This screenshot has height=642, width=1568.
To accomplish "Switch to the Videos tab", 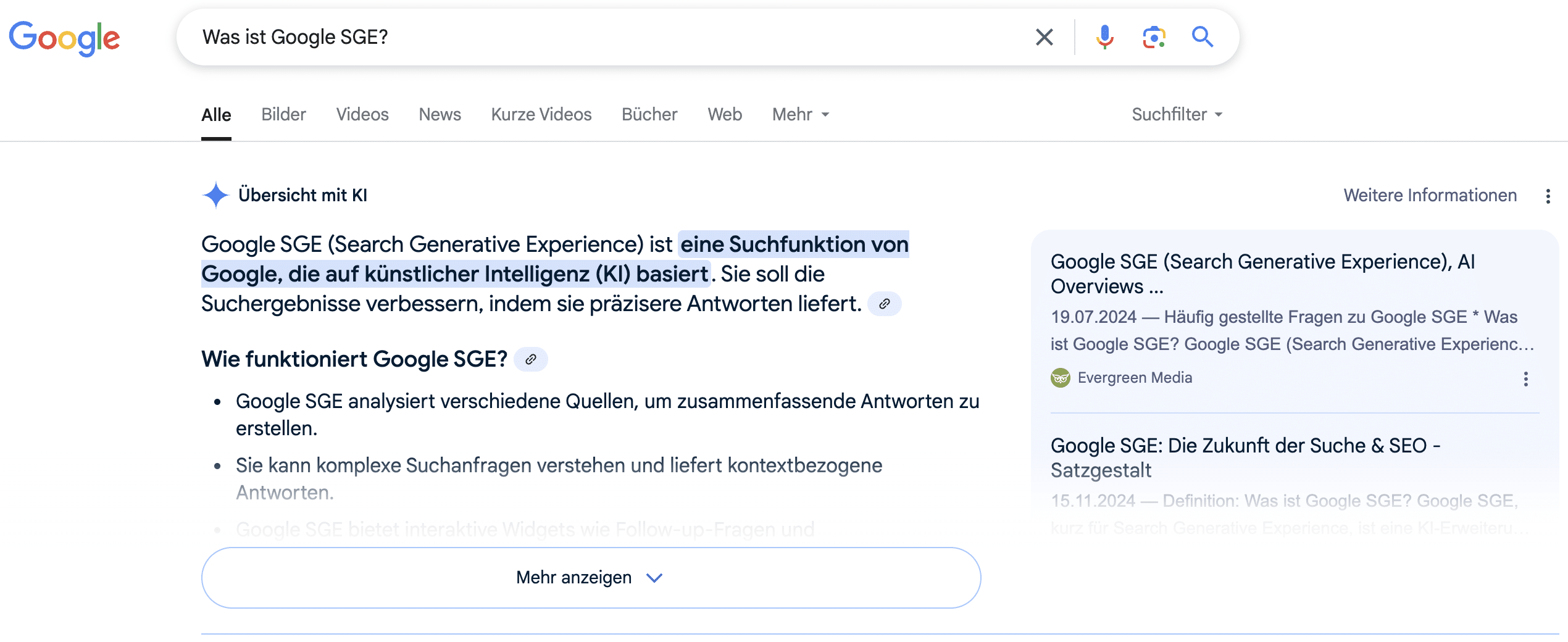I will pyautogui.click(x=362, y=115).
